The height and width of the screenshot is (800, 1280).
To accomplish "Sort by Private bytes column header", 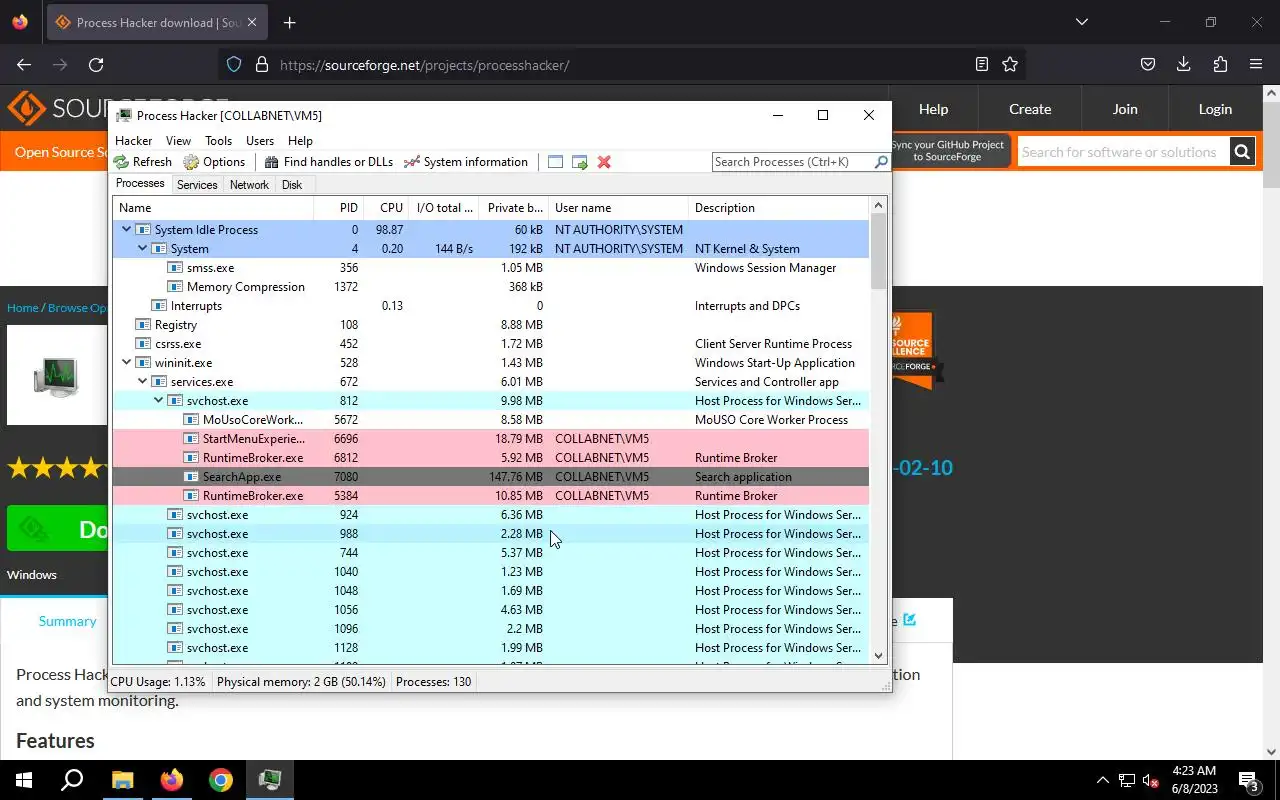I will pos(515,208).
